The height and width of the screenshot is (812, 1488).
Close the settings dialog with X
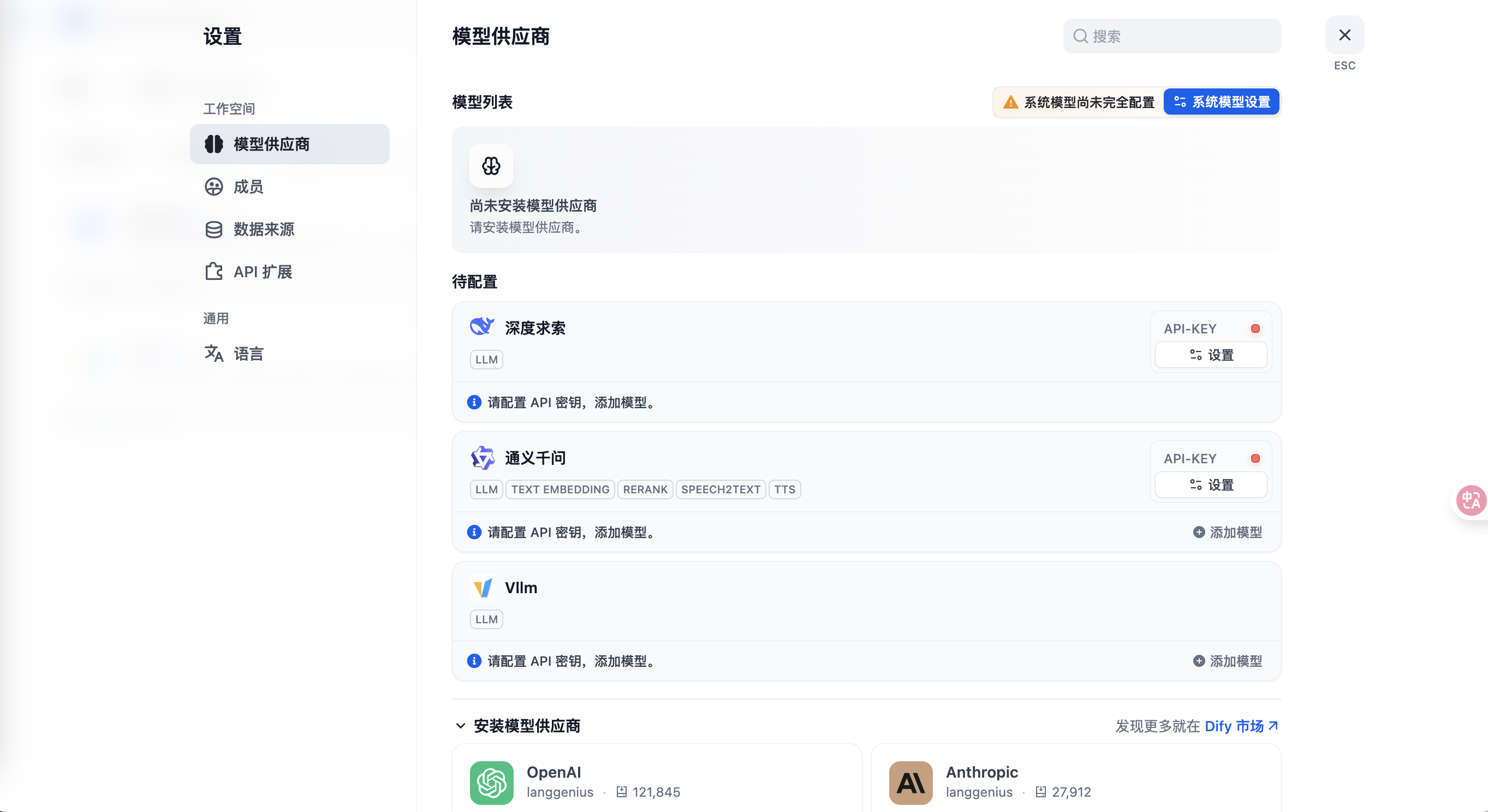[1345, 35]
